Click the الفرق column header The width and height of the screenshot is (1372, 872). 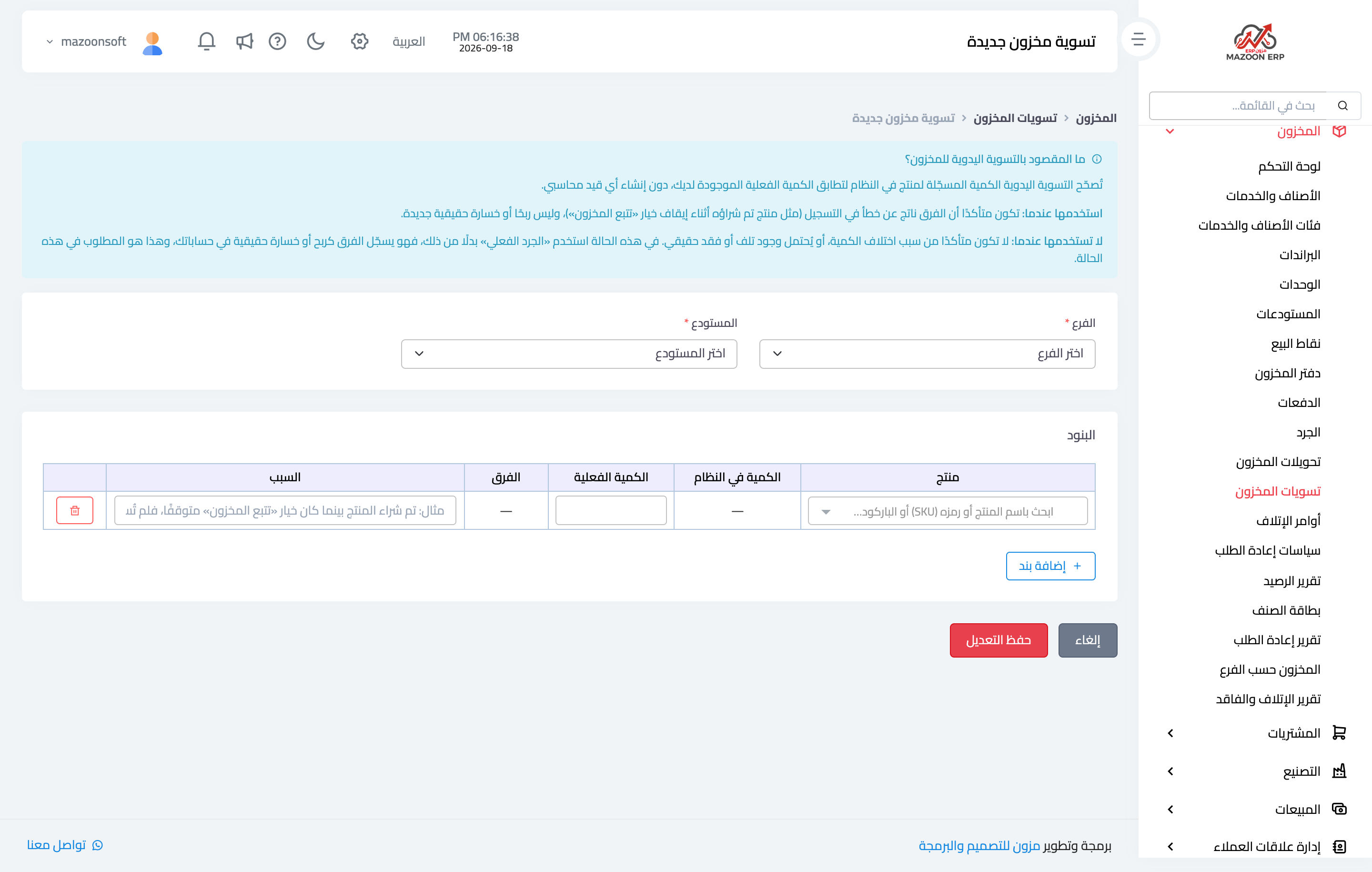[x=506, y=477]
